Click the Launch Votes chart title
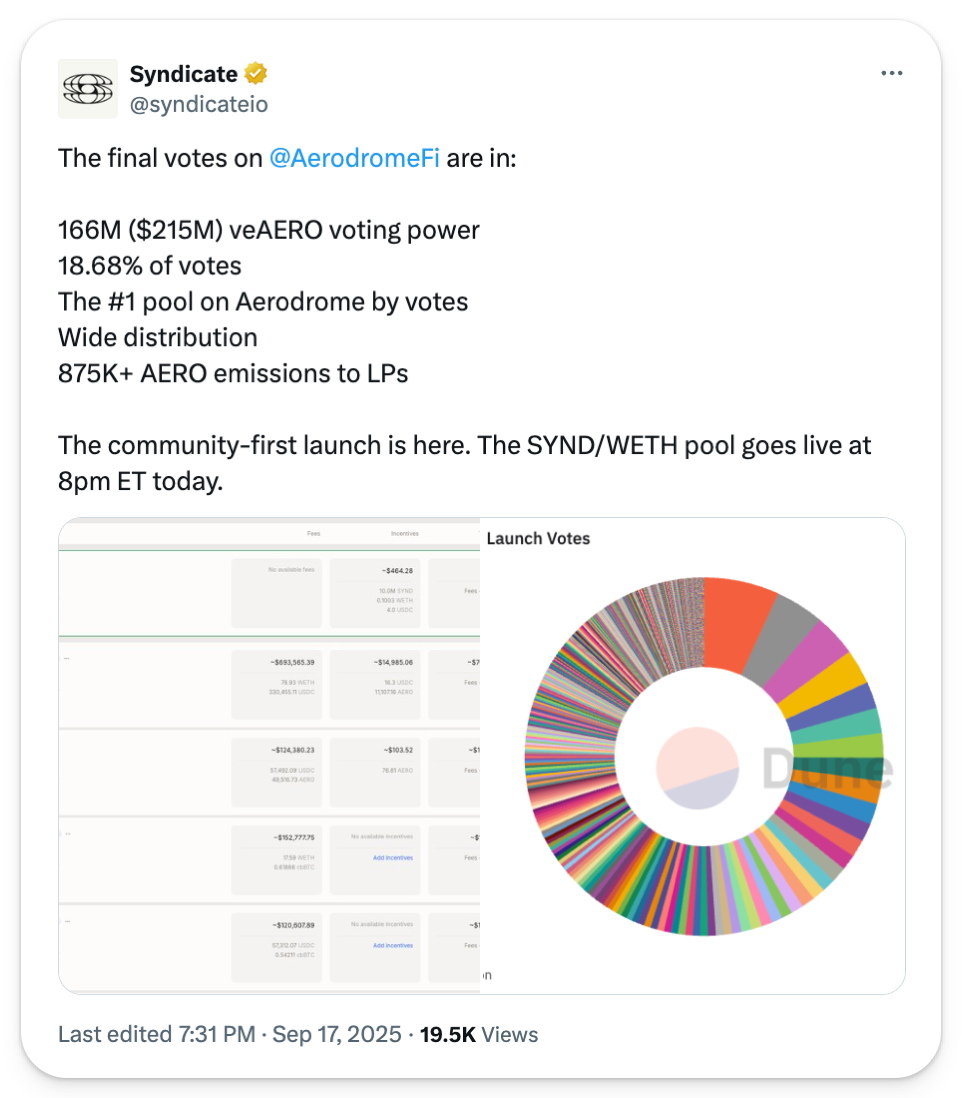This screenshot has height=1098, width=962. (x=538, y=538)
